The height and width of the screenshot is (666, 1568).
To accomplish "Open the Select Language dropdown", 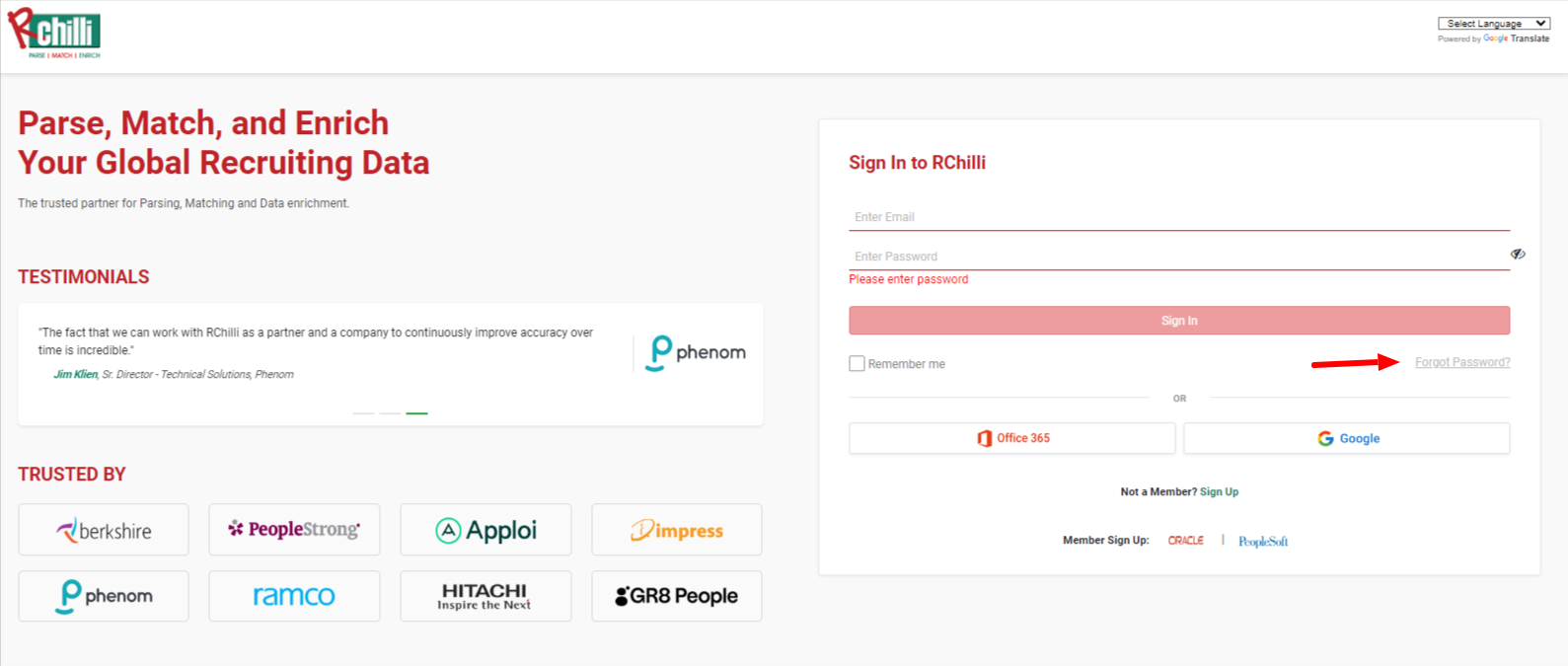I will (x=1493, y=24).
